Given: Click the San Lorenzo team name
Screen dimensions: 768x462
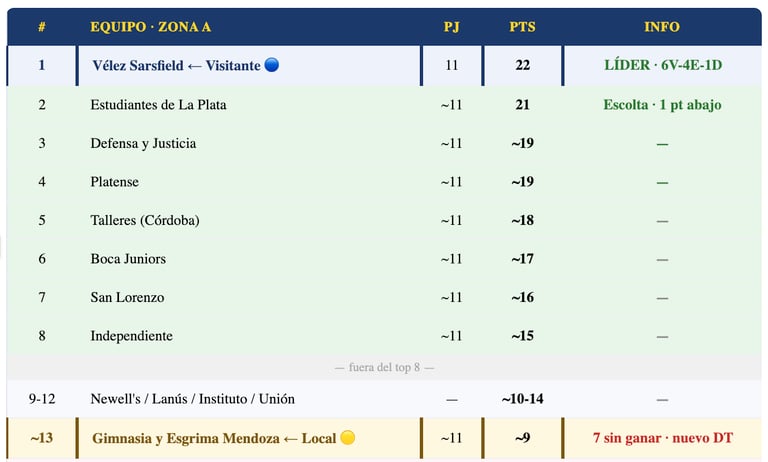Looking at the screenshot, I should click(127, 297).
